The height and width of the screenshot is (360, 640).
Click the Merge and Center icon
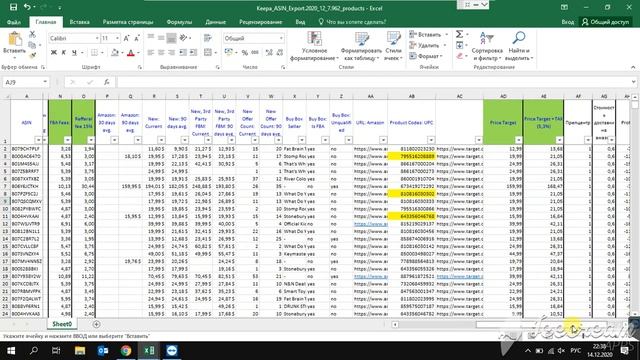click(208, 53)
